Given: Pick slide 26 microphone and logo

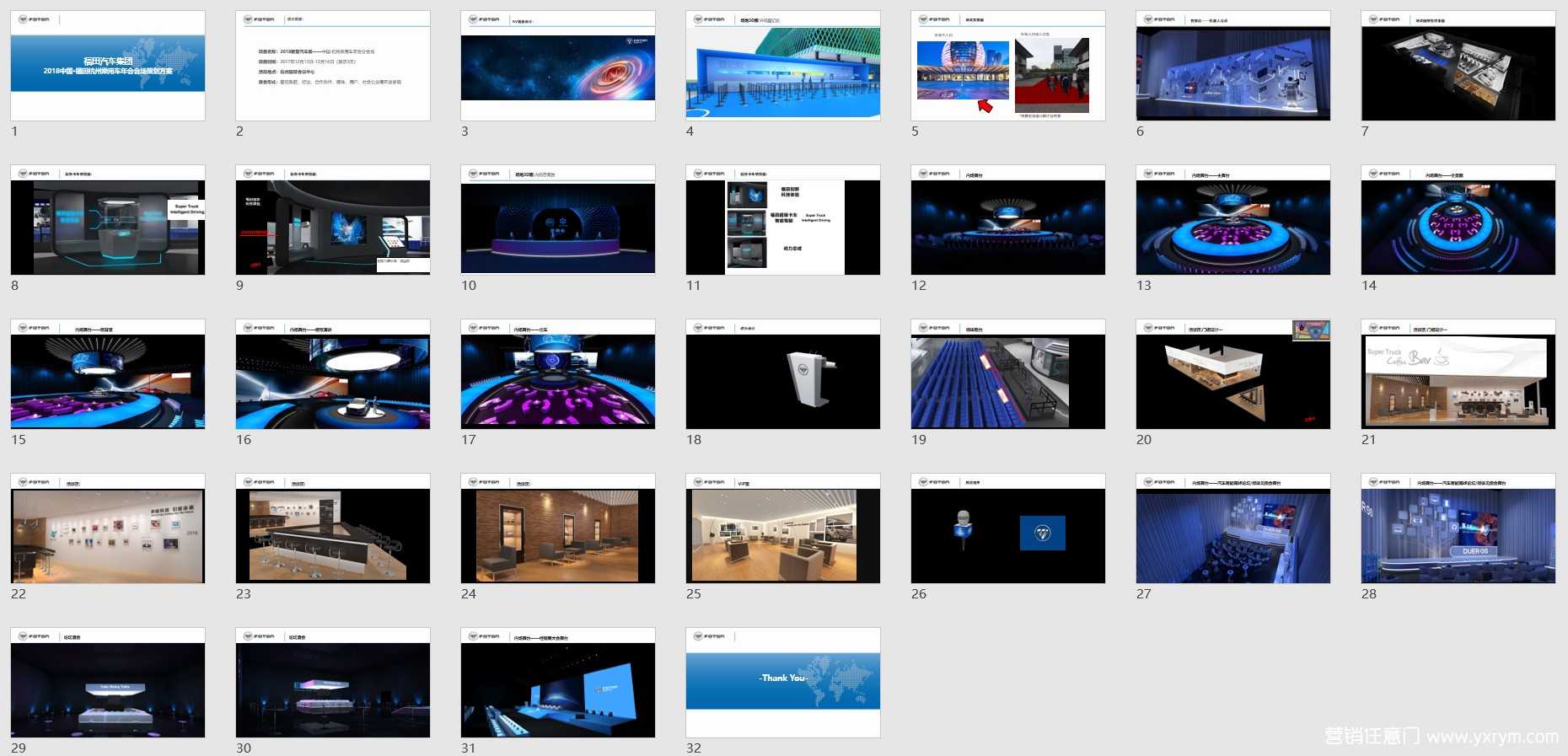Looking at the screenshot, I should point(1008,528).
